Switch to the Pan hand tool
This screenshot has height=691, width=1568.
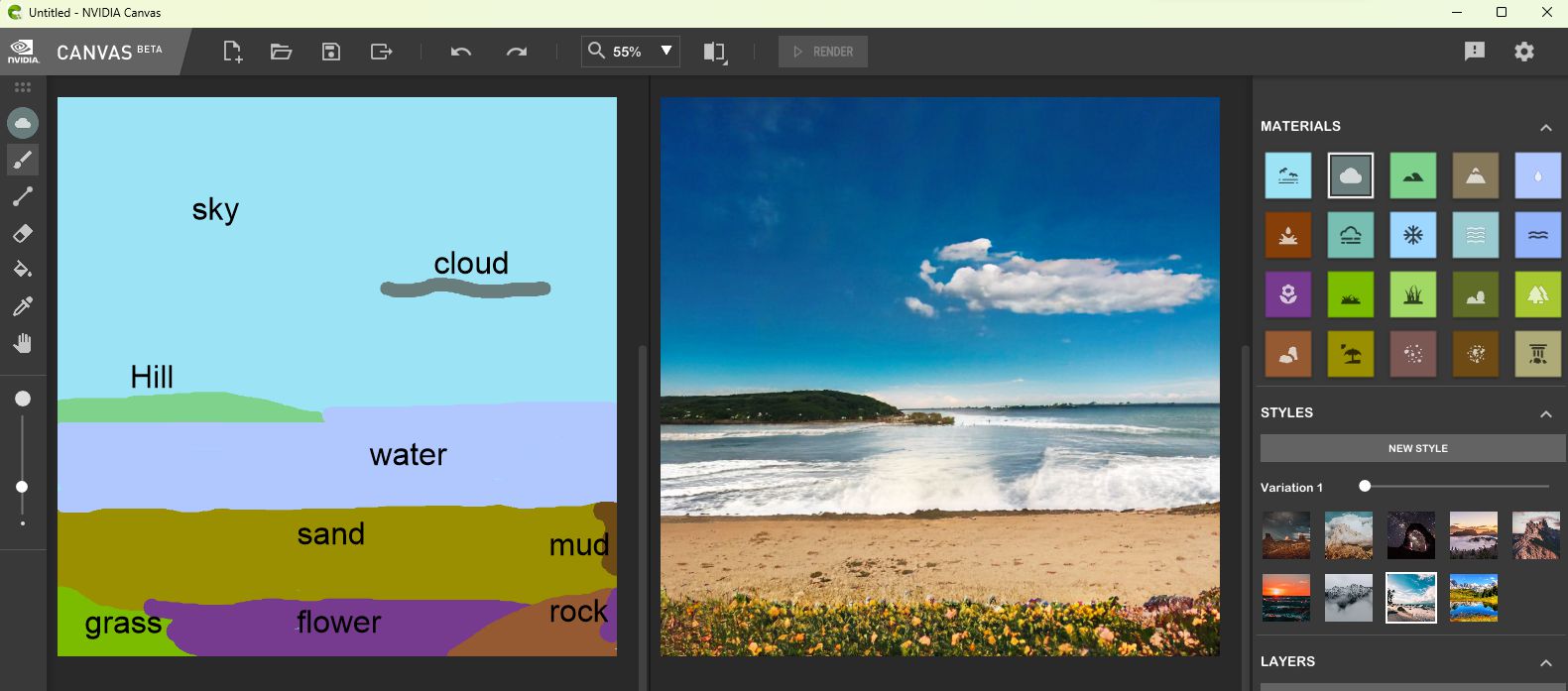pyautogui.click(x=23, y=343)
